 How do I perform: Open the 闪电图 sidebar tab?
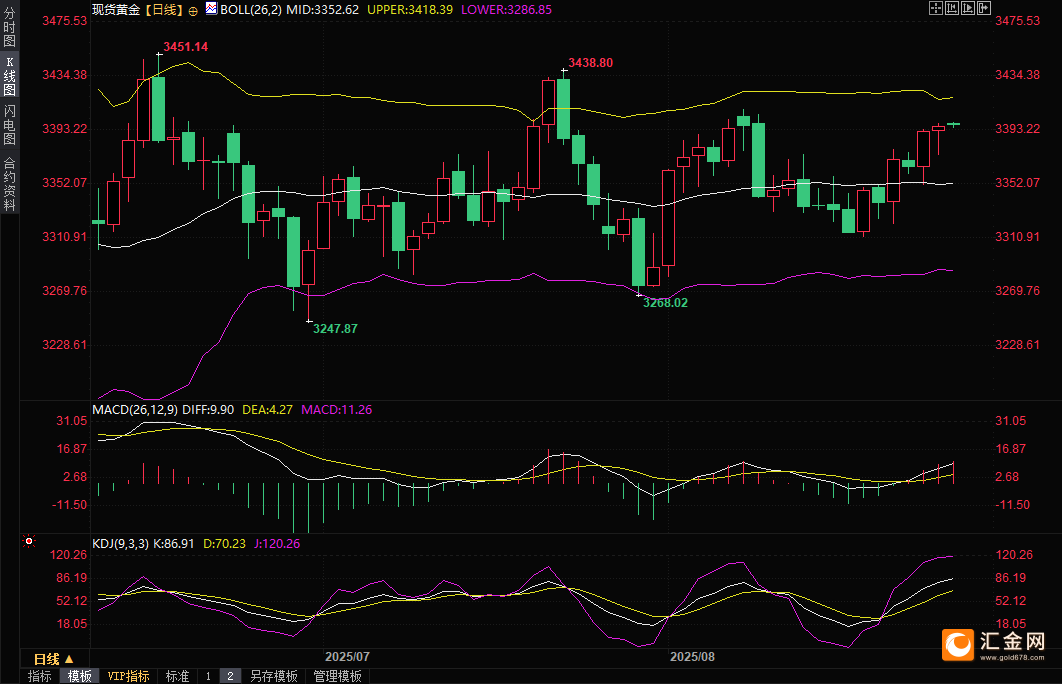pyautogui.click(x=9, y=125)
